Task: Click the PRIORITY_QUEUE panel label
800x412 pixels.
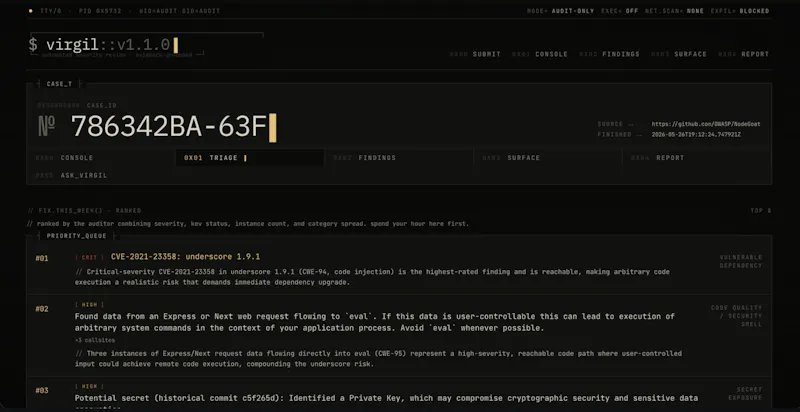Action: 77,236
